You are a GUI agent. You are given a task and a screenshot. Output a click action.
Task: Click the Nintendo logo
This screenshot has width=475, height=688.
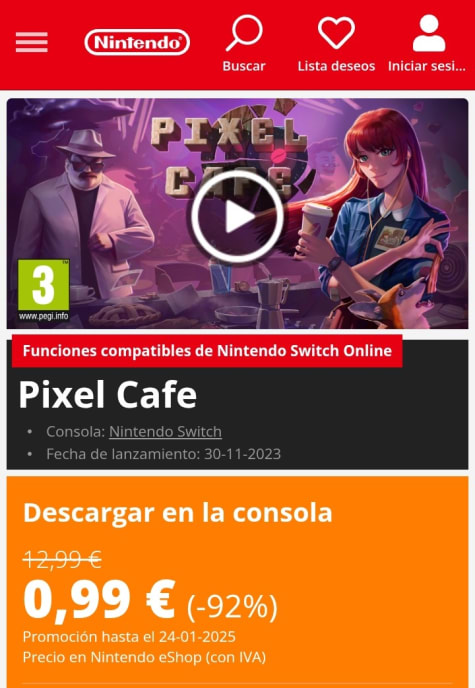(137, 43)
